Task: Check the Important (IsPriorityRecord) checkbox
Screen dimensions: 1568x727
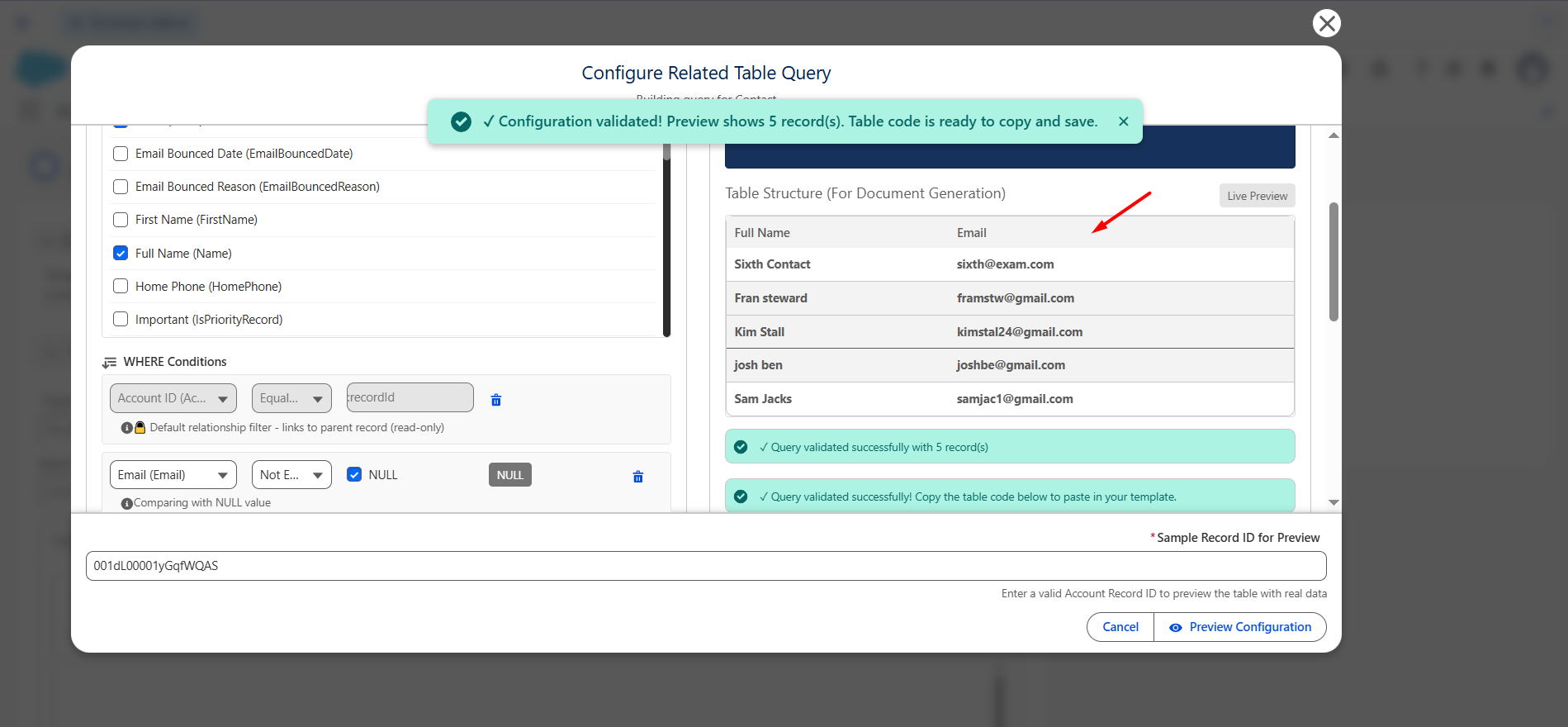Action: click(x=121, y=319)
